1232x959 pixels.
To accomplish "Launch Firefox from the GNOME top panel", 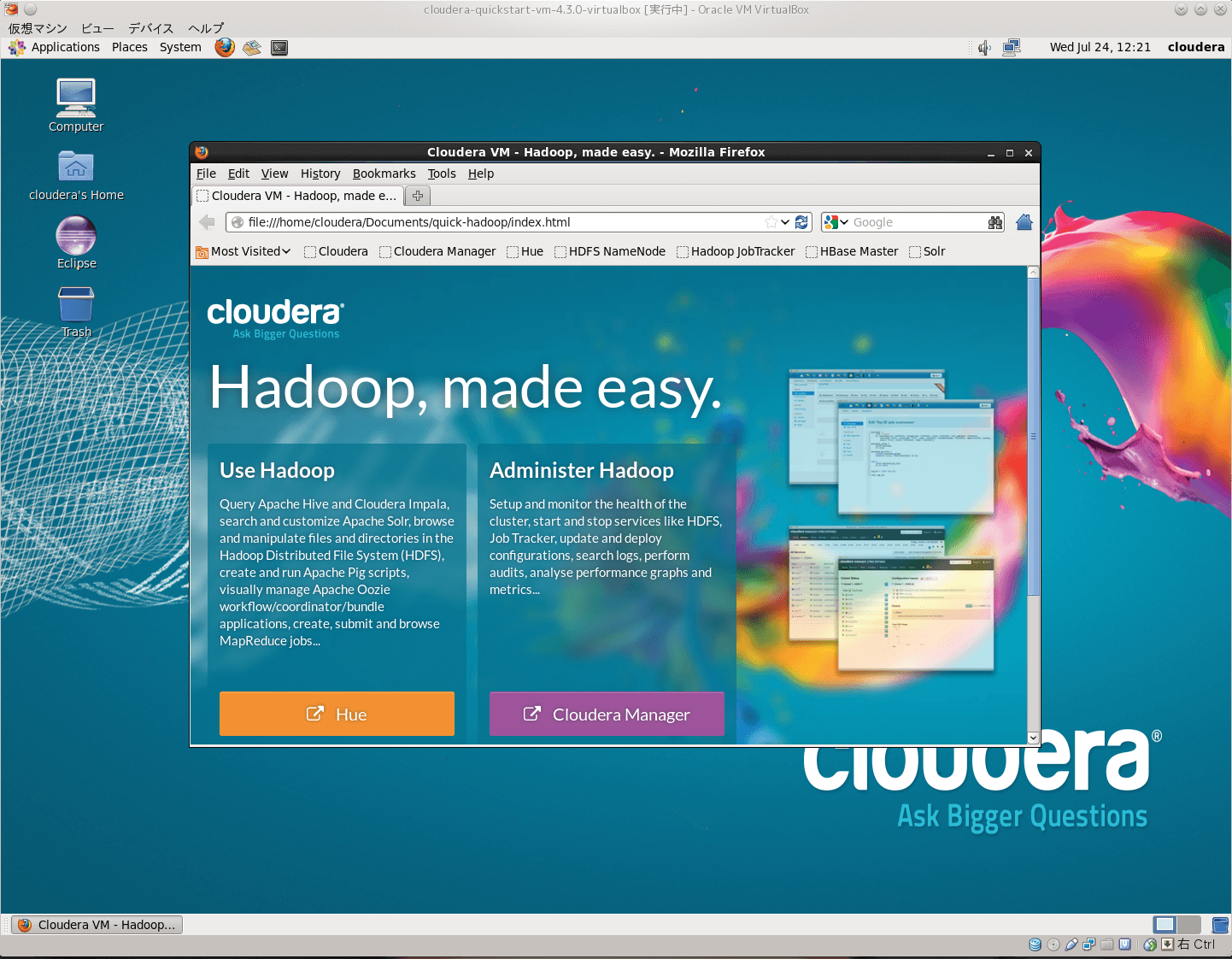I will point(225,47).
